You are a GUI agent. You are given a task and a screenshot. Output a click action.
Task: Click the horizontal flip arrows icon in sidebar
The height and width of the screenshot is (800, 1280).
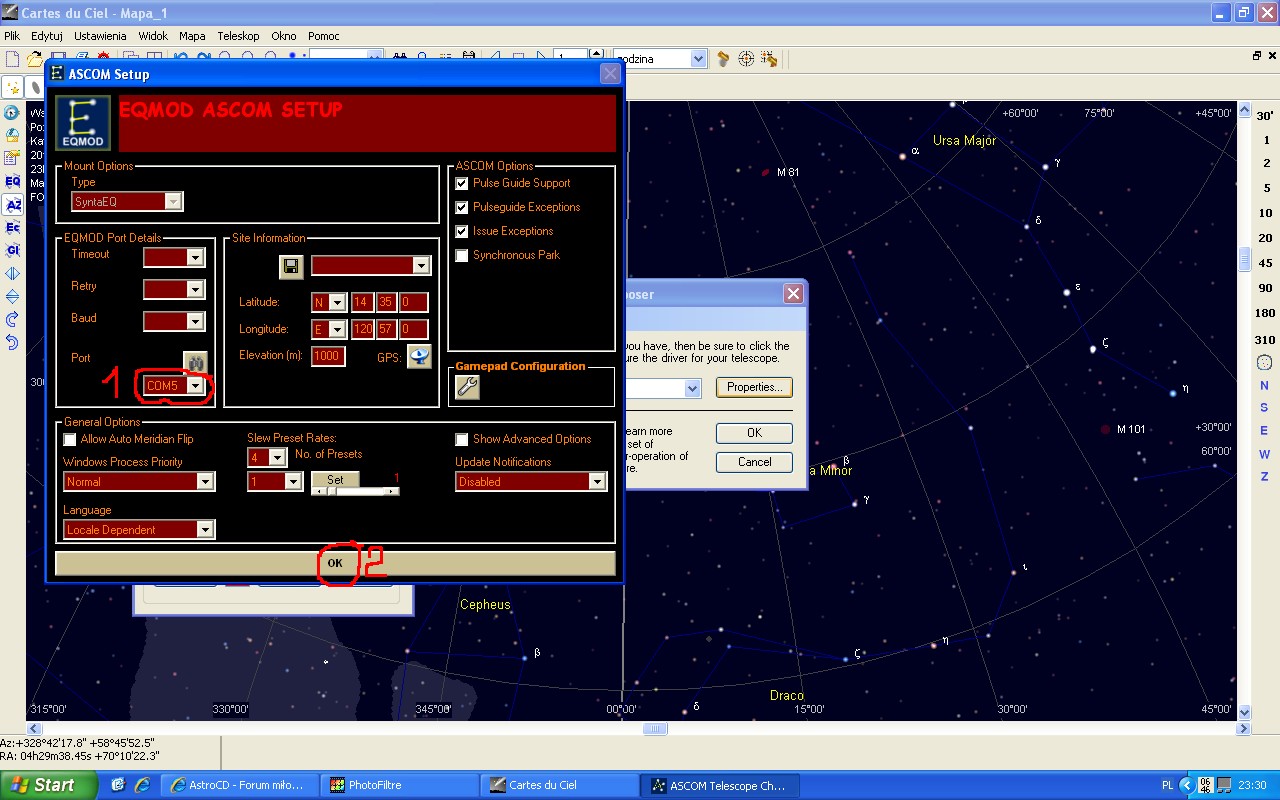click(x=13, y=273)
